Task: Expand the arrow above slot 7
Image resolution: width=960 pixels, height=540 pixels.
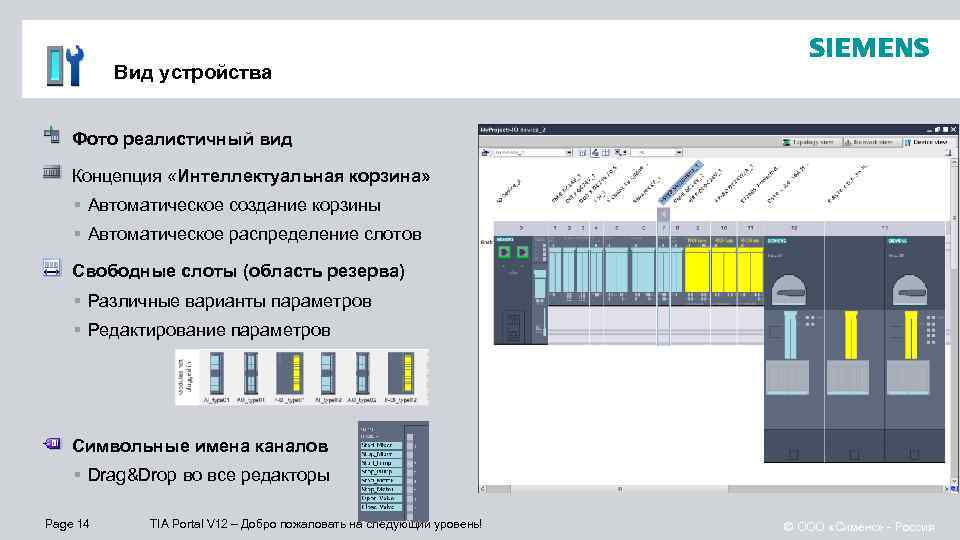Action: pos(663,214)
